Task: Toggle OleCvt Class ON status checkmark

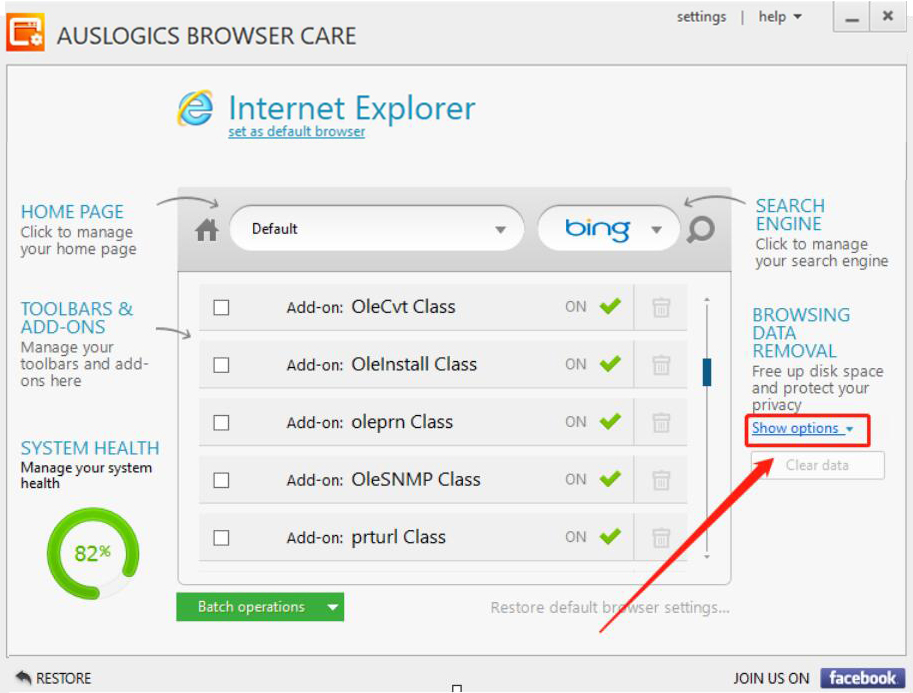Action: (610, 306)
